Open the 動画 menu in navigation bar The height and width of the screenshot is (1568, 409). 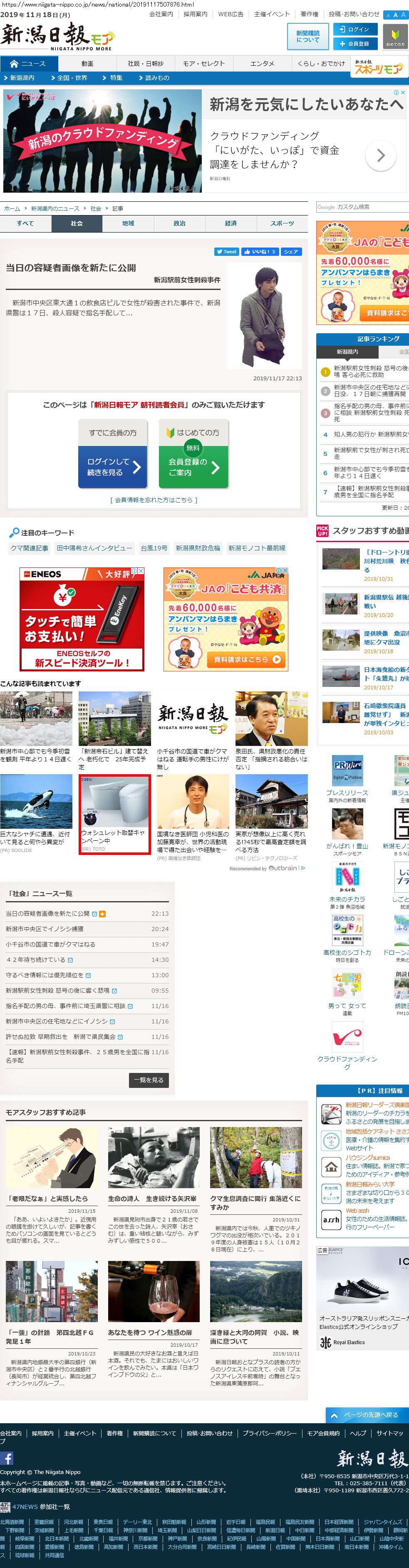88,63
